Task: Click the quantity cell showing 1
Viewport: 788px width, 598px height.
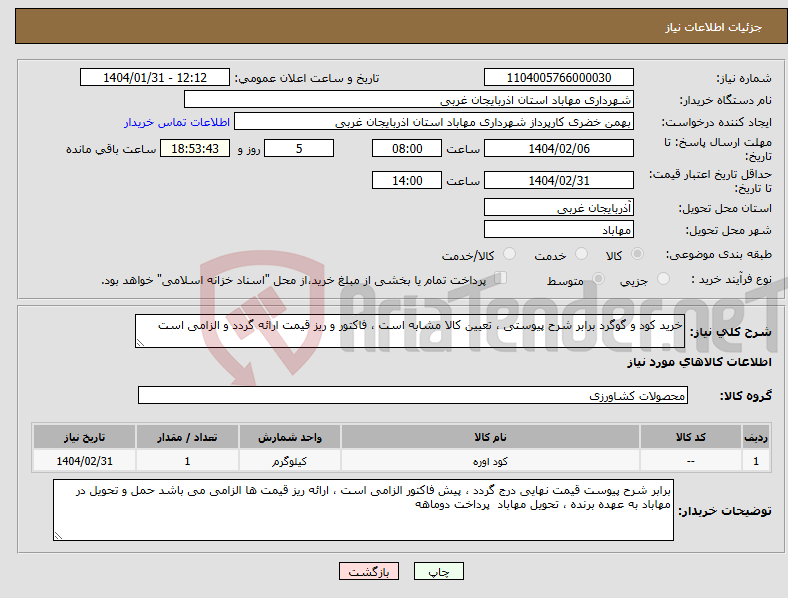Action: pos(187,461)
